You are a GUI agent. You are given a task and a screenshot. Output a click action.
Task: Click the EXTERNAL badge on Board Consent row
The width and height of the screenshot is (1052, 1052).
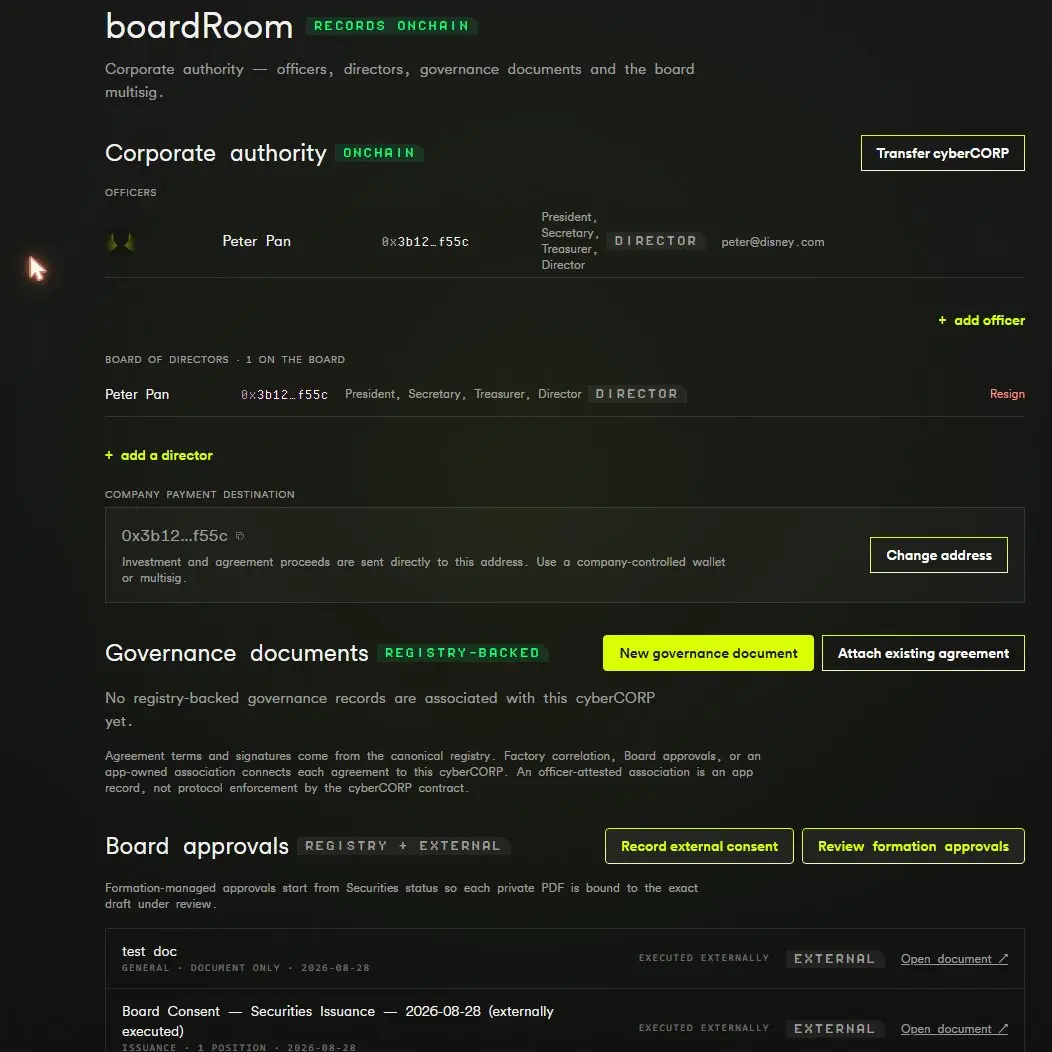pos(835,1029)
